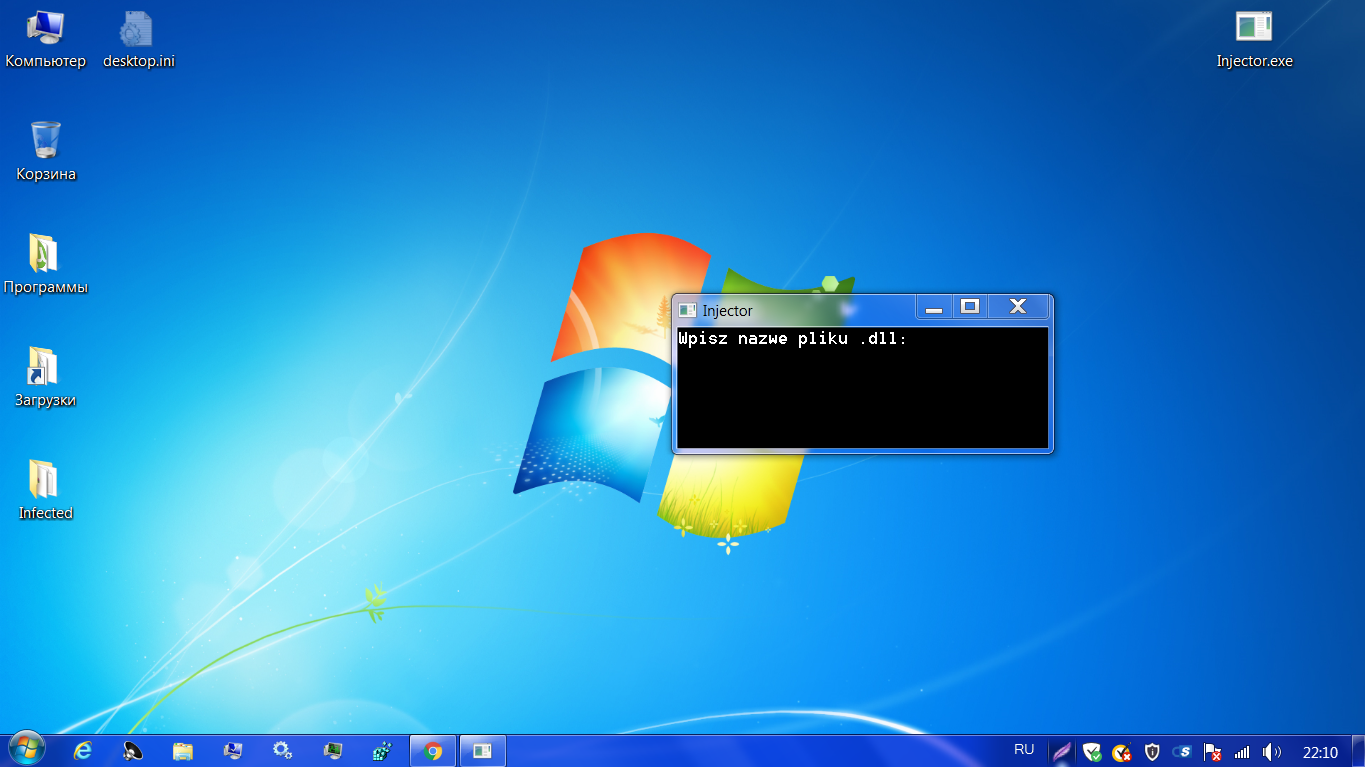Open the gears settings taskbar icon
The width and height of the screenshot is (1365, 767).
(283, 751)
